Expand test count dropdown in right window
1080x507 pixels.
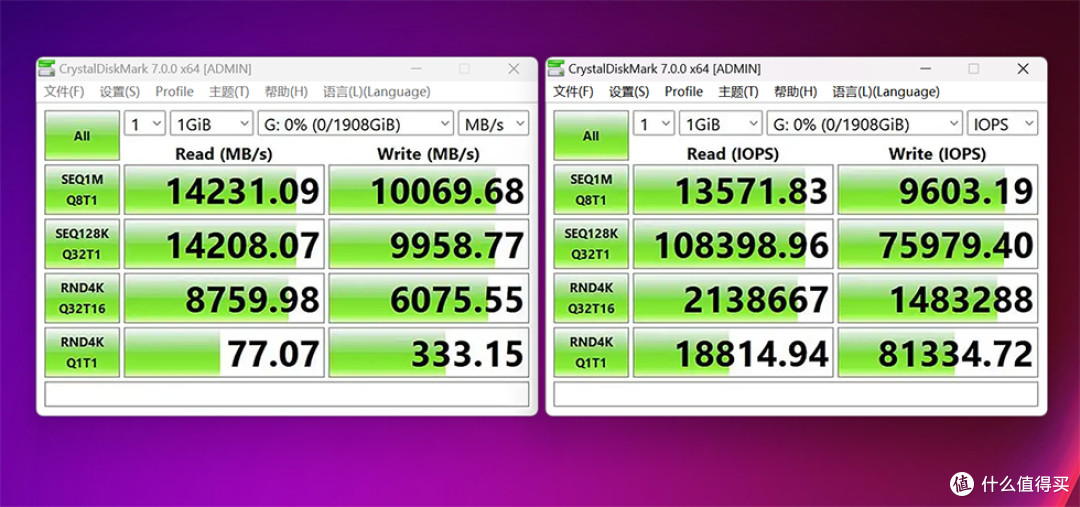coord(654,124)
